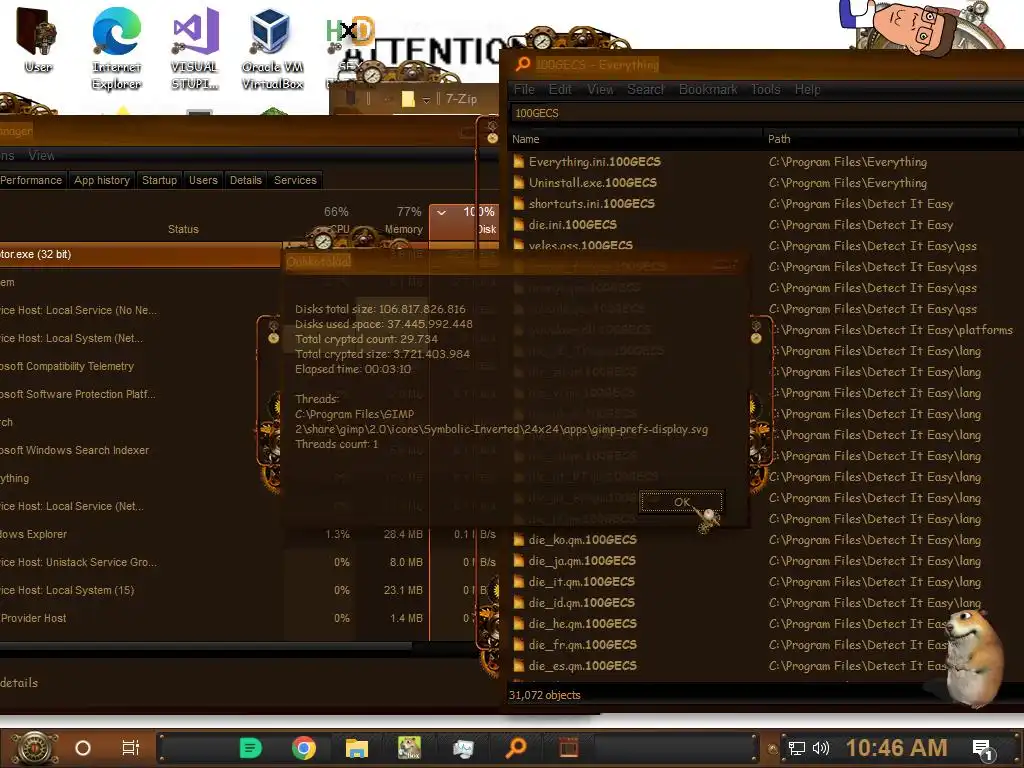Select the Windows Search Indexer process row
1024x768 pixels.
coord(141,450)
